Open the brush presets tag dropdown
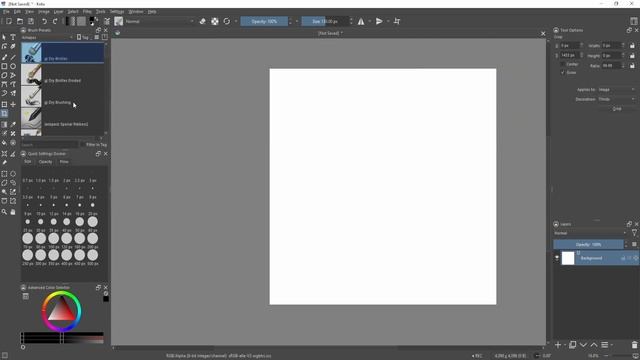 47,38
